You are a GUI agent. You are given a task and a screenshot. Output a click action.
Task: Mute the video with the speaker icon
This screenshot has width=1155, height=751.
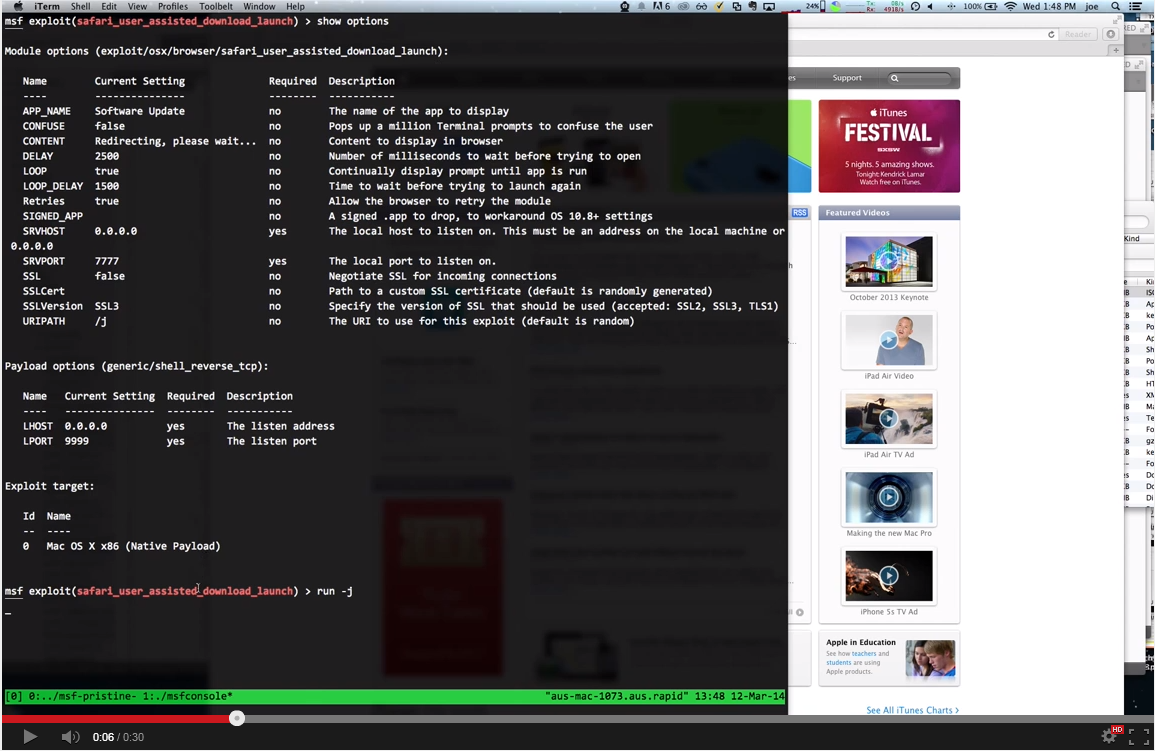69,737
